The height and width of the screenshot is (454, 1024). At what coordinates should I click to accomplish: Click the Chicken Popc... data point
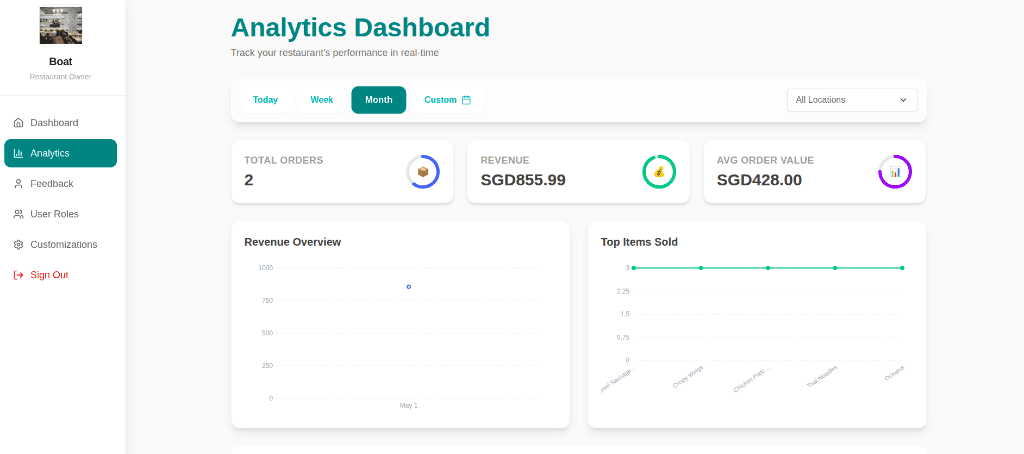[x=768, y=268]
